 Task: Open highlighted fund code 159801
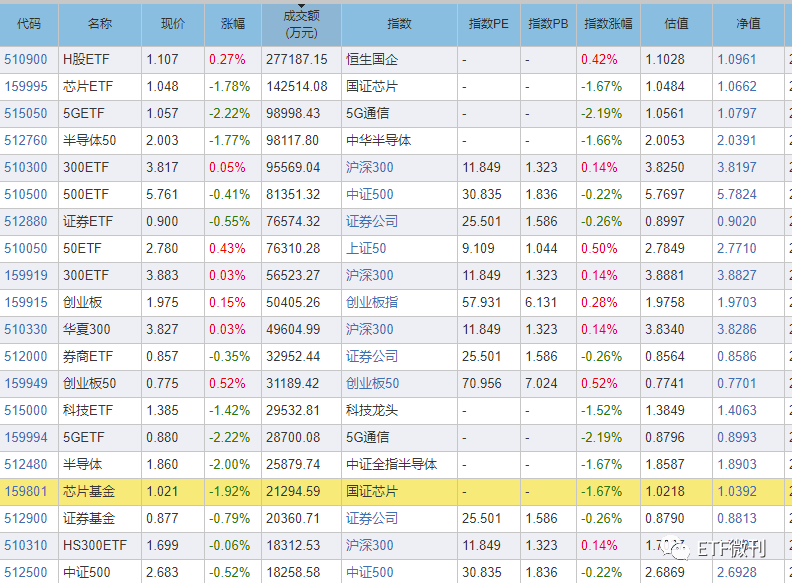click(26, 492)
